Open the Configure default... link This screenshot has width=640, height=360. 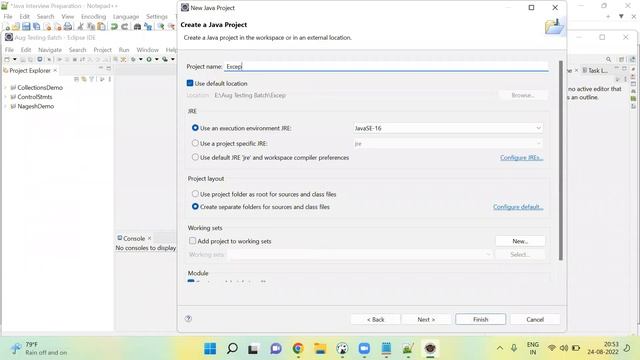click(518, 207)
